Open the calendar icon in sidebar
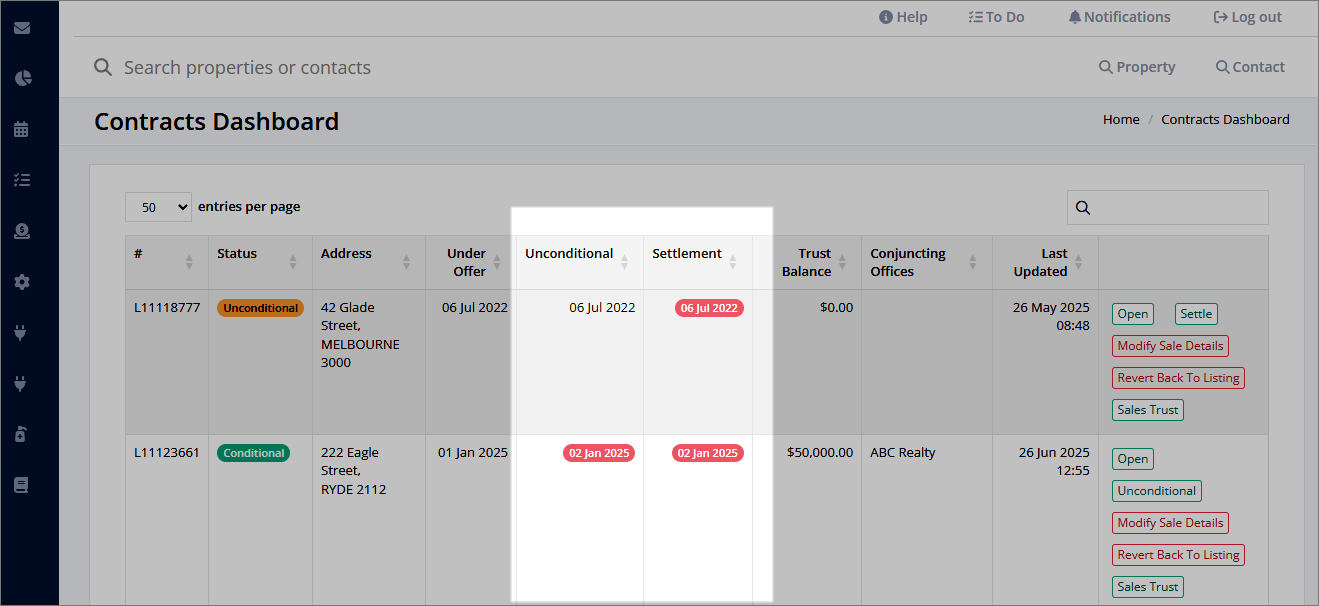 point(21,129)
